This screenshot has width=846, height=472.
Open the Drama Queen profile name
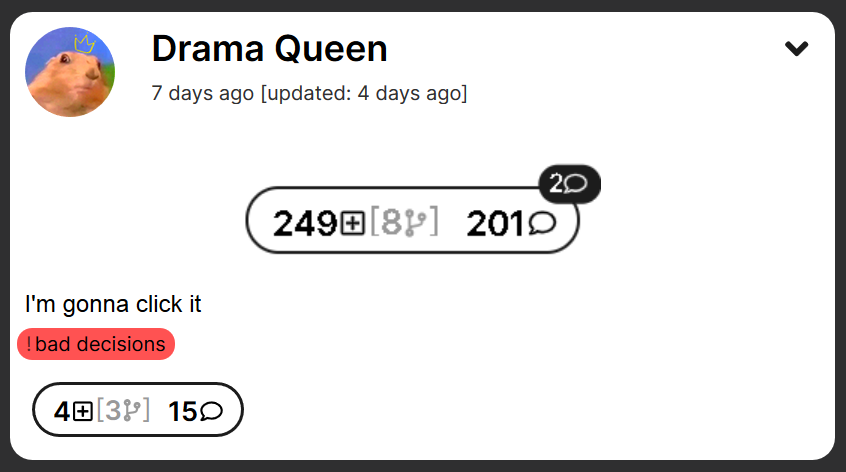tap(269, 49)
